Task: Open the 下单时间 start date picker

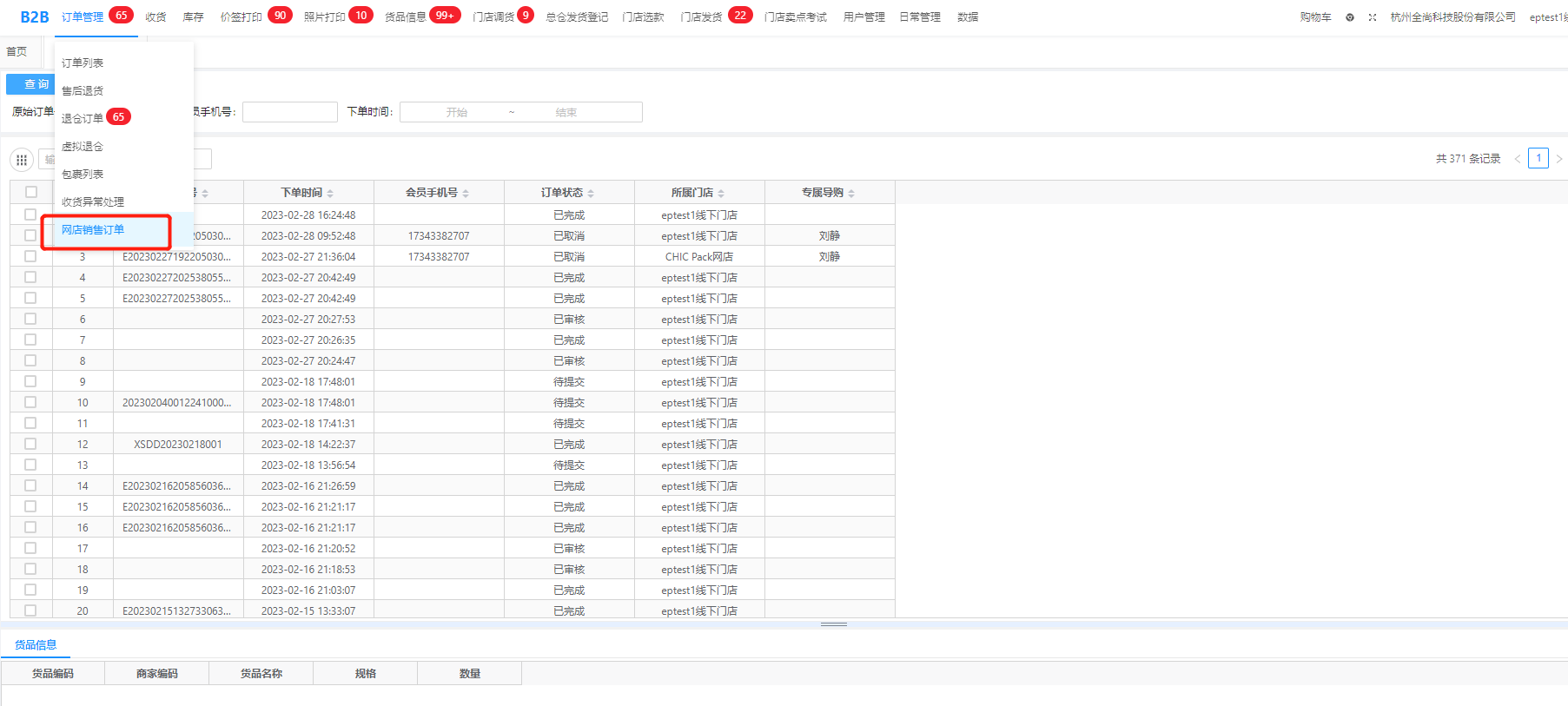Action: pos(457,112)
